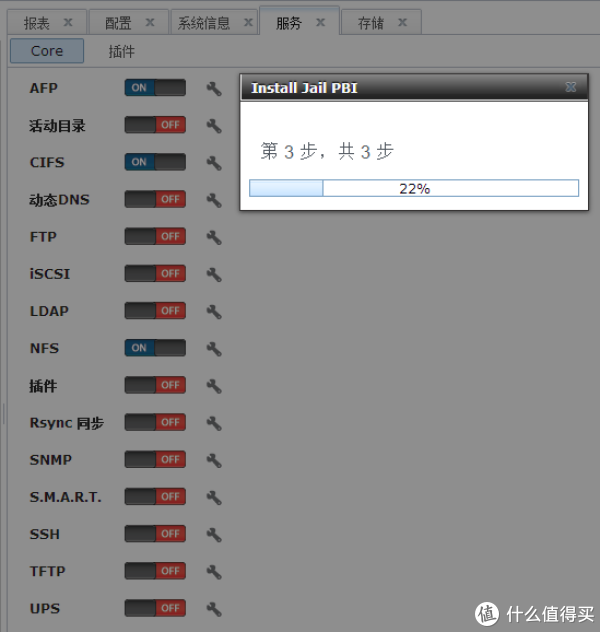Enable the FTP service switch

click(155, 237)
